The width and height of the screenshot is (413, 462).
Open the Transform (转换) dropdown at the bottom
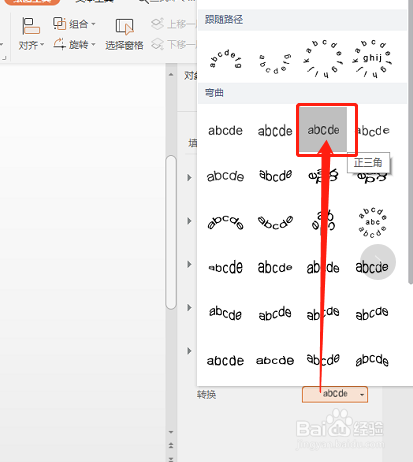click(x=335, y=394)
